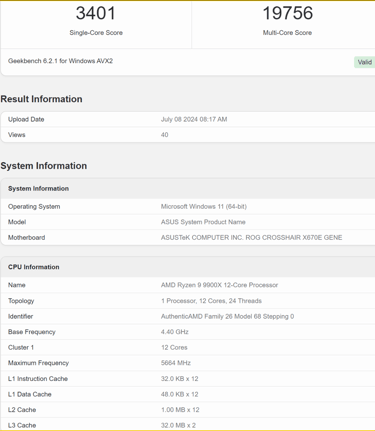Select the 1.00 MB x 12 cache value

pos(180,410)
